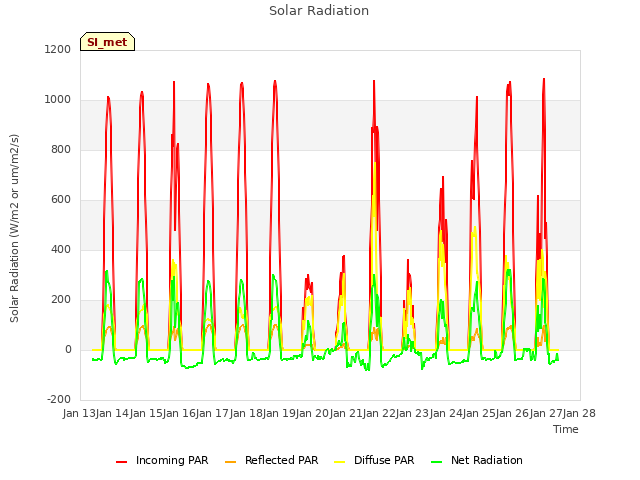Click the Jan 13 x-axis tick label
Image resolution: width=640 pixels, height=480 pixels.
(79, 413)
